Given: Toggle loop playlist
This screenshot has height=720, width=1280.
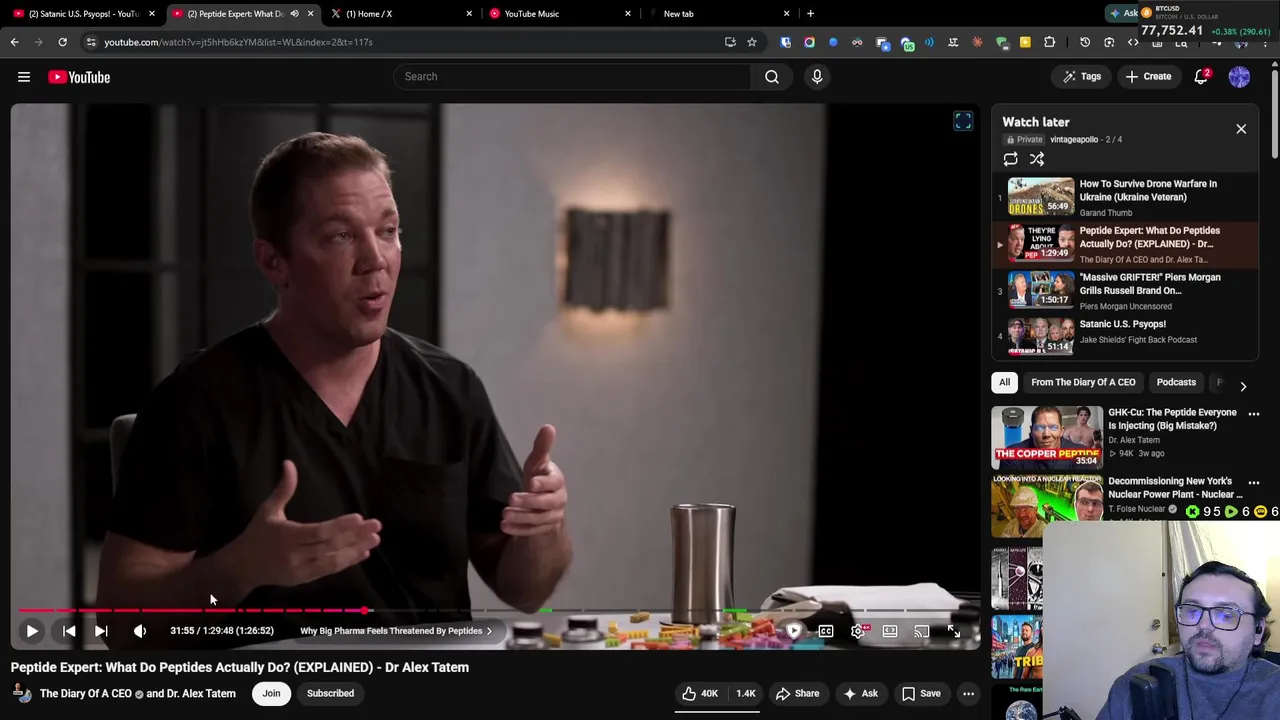Looking at the screenshot, I should click(1011, 159).
